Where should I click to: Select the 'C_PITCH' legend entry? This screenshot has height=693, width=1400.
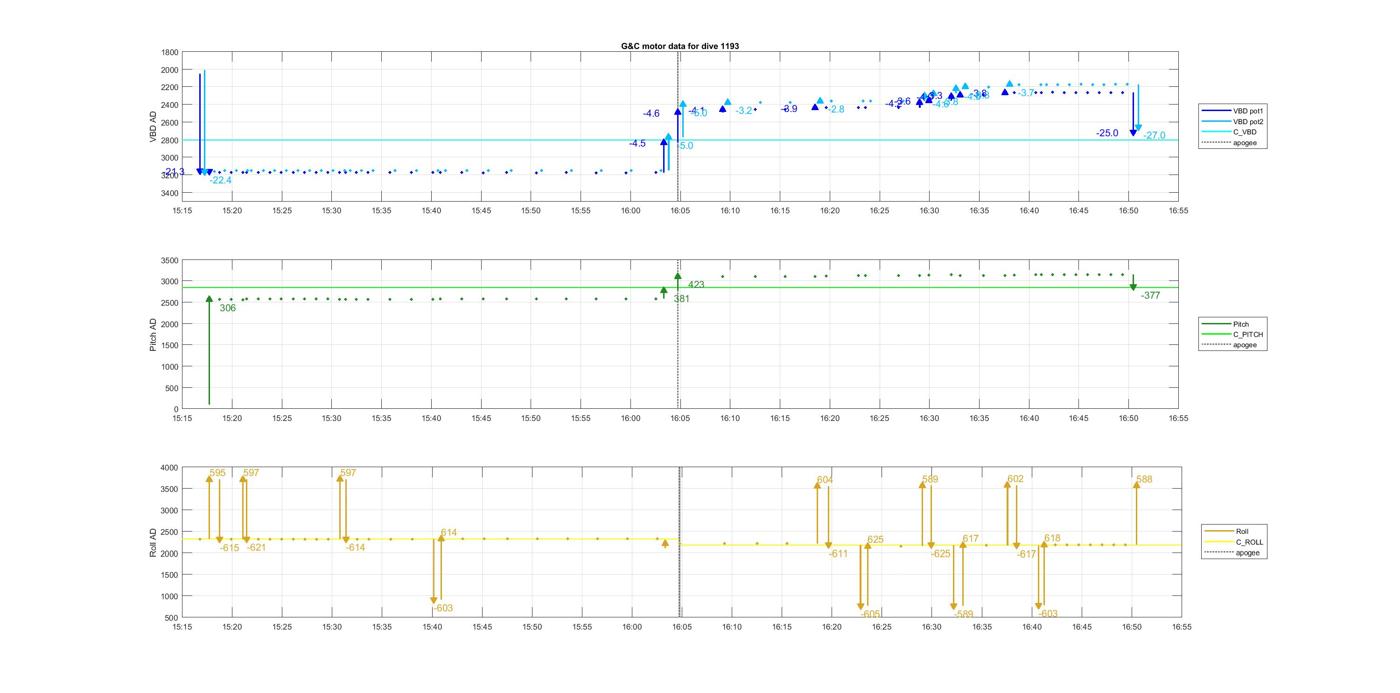tap(1248, 334)
